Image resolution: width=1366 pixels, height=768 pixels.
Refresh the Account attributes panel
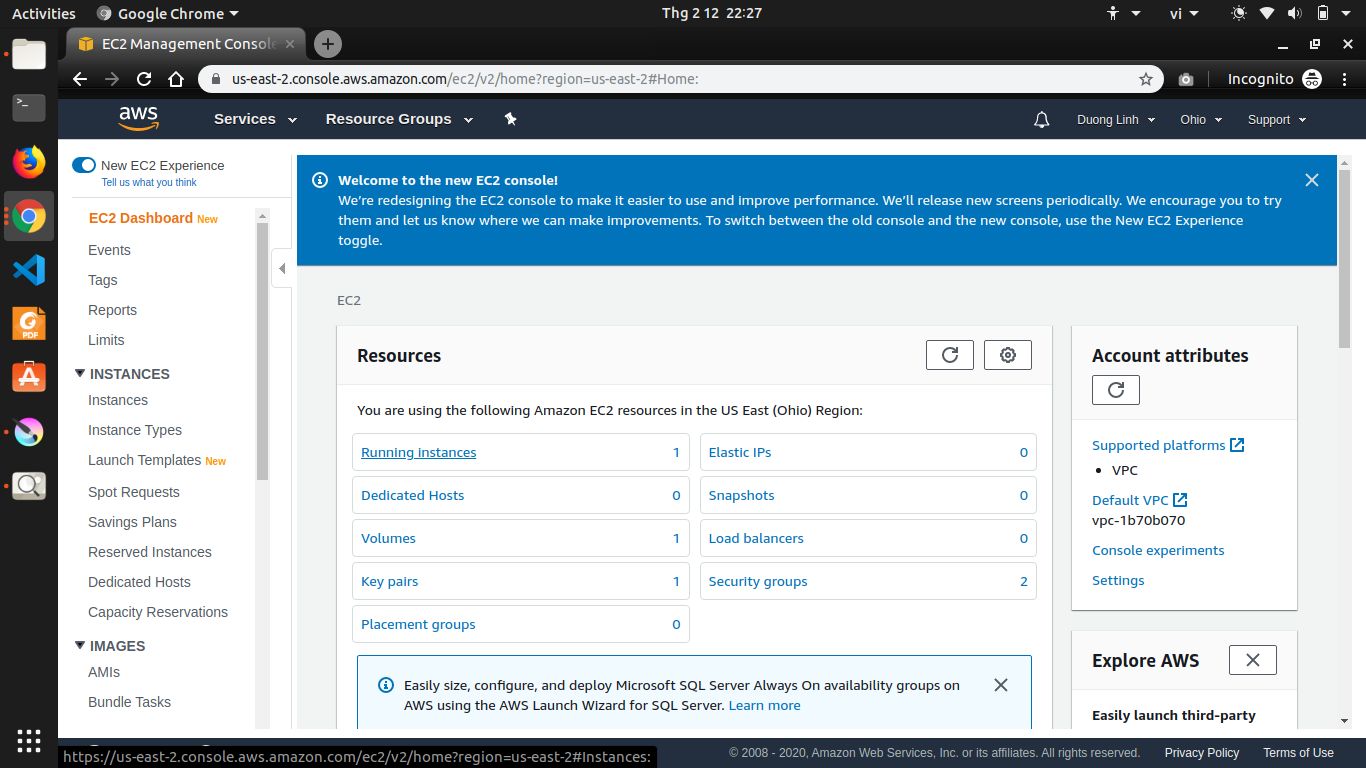click(x=1116, y=390)
